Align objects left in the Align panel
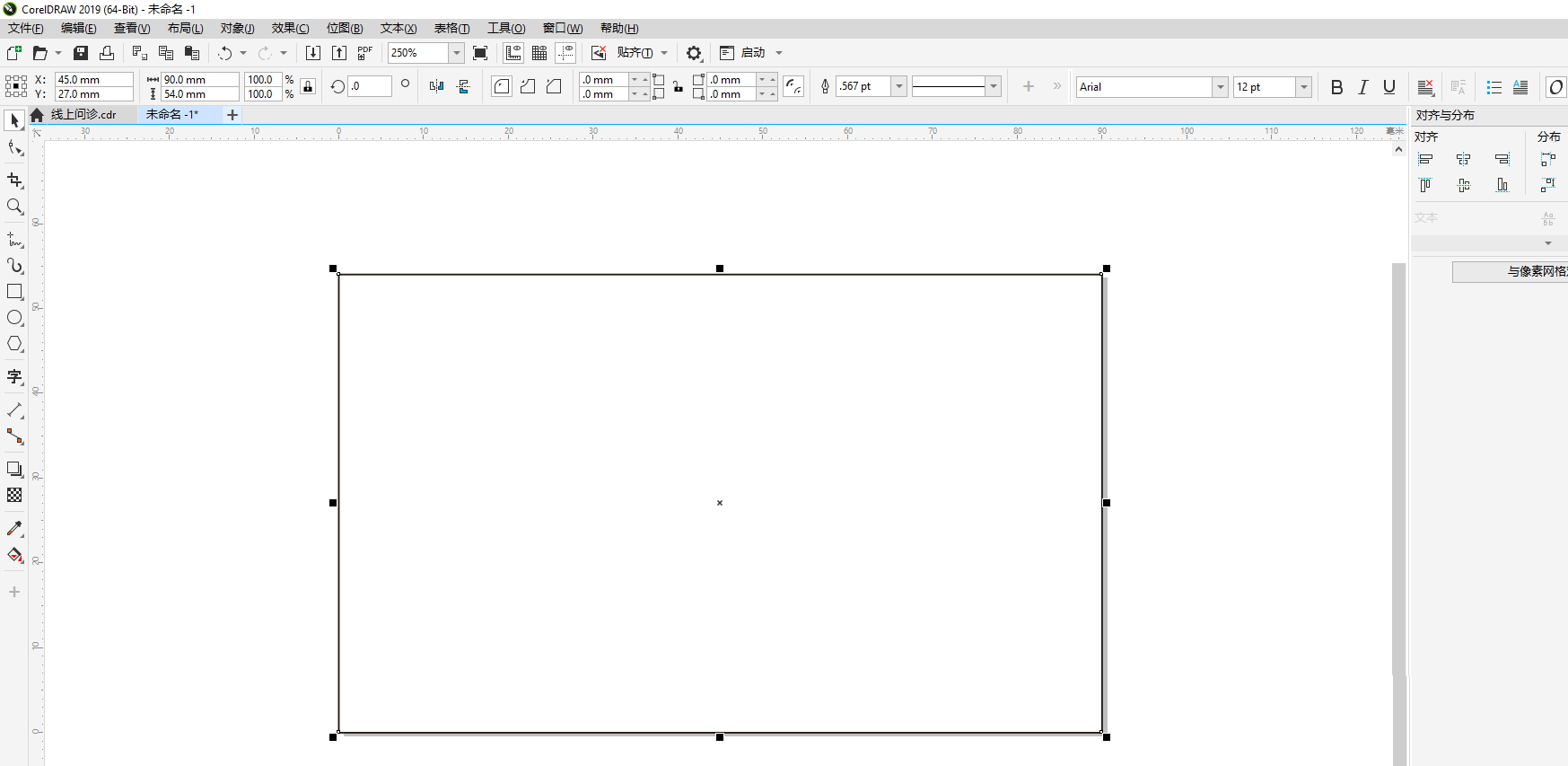 click(1425, 159)
